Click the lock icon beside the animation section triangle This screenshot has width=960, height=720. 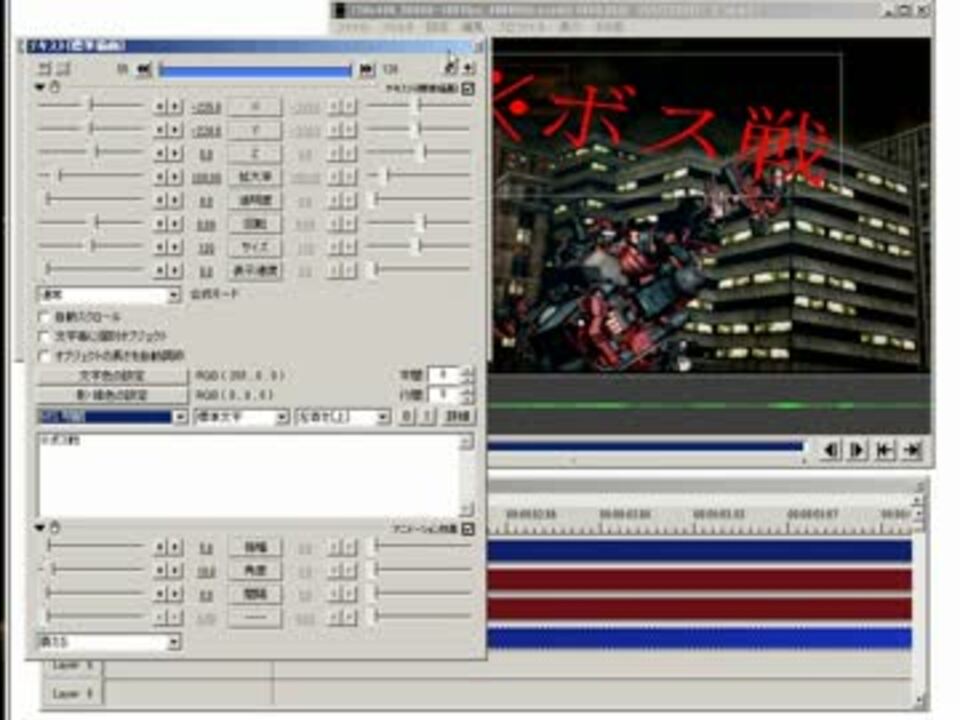55,527
